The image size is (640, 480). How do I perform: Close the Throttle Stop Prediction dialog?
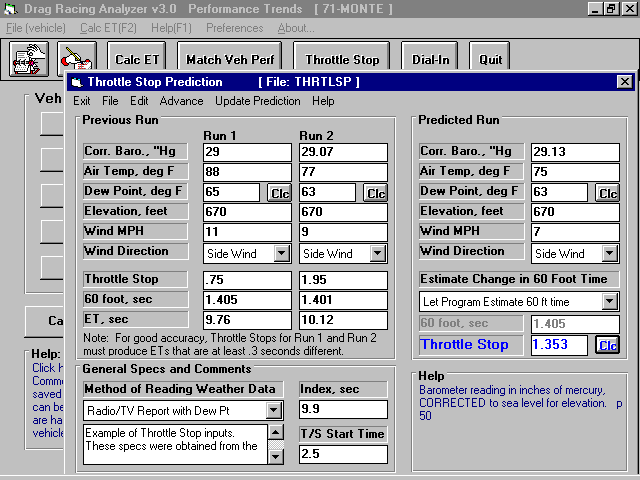coord(624,82)
